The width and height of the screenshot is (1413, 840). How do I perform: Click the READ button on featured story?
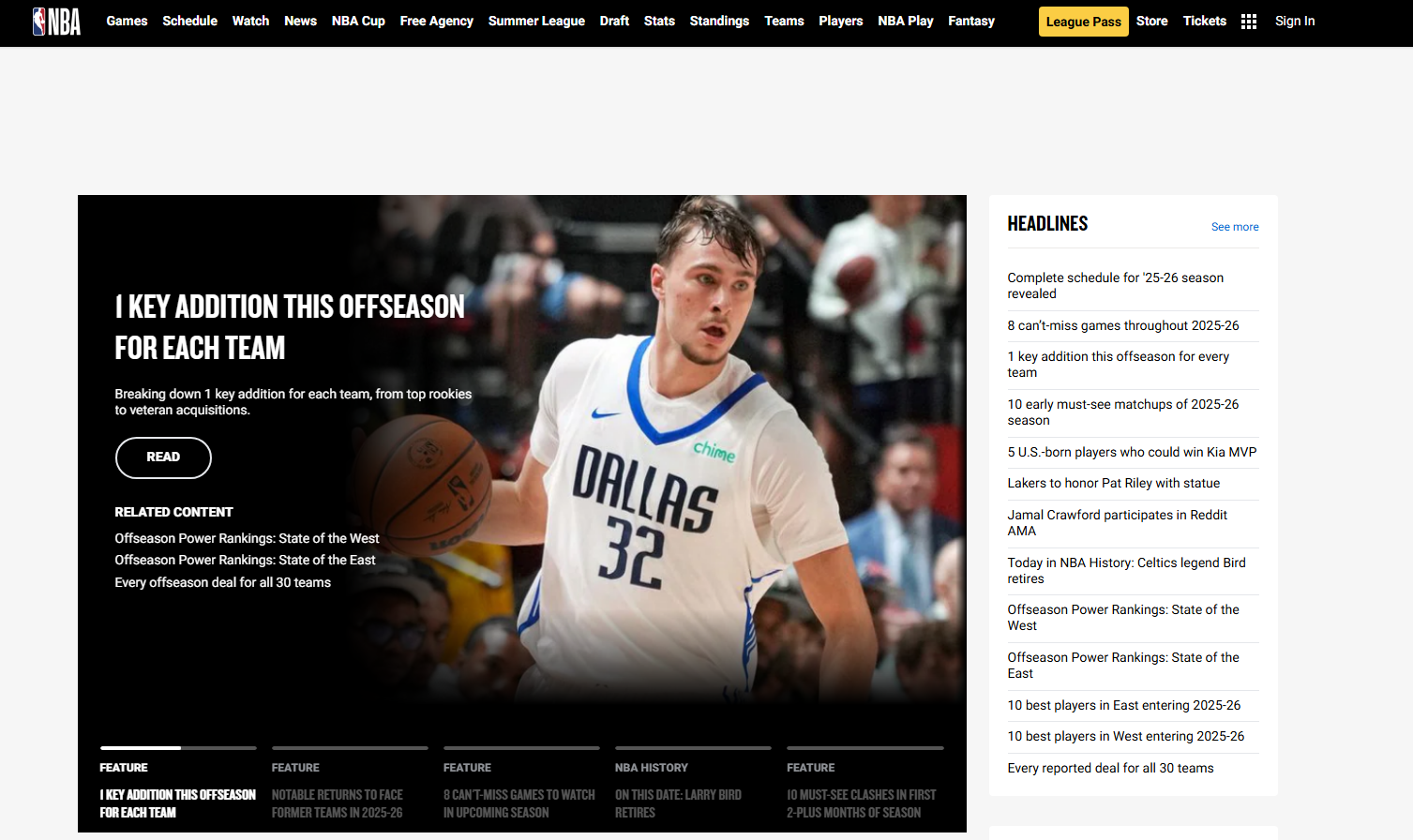[x=163, y=457]
